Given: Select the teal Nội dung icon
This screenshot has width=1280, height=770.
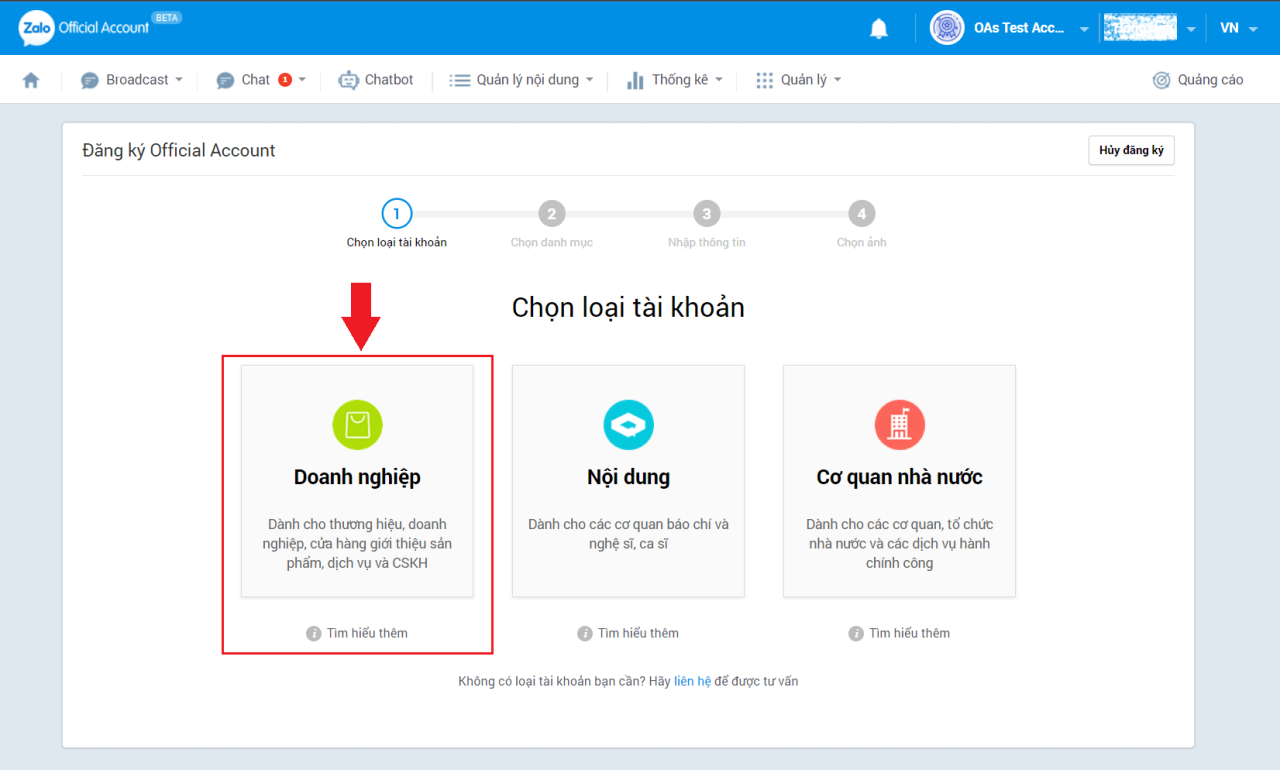Looking at the screenshot, I should pos(628,425).
